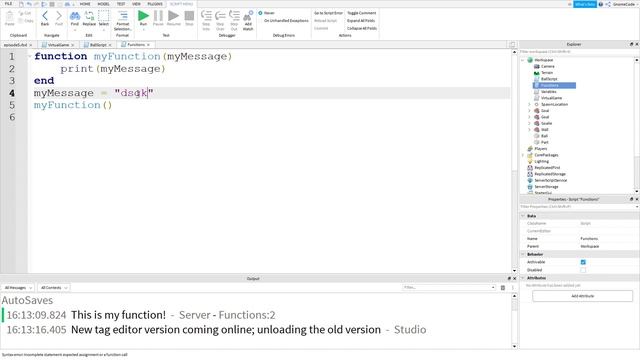Click Toggle Comment action

[362, 13]
